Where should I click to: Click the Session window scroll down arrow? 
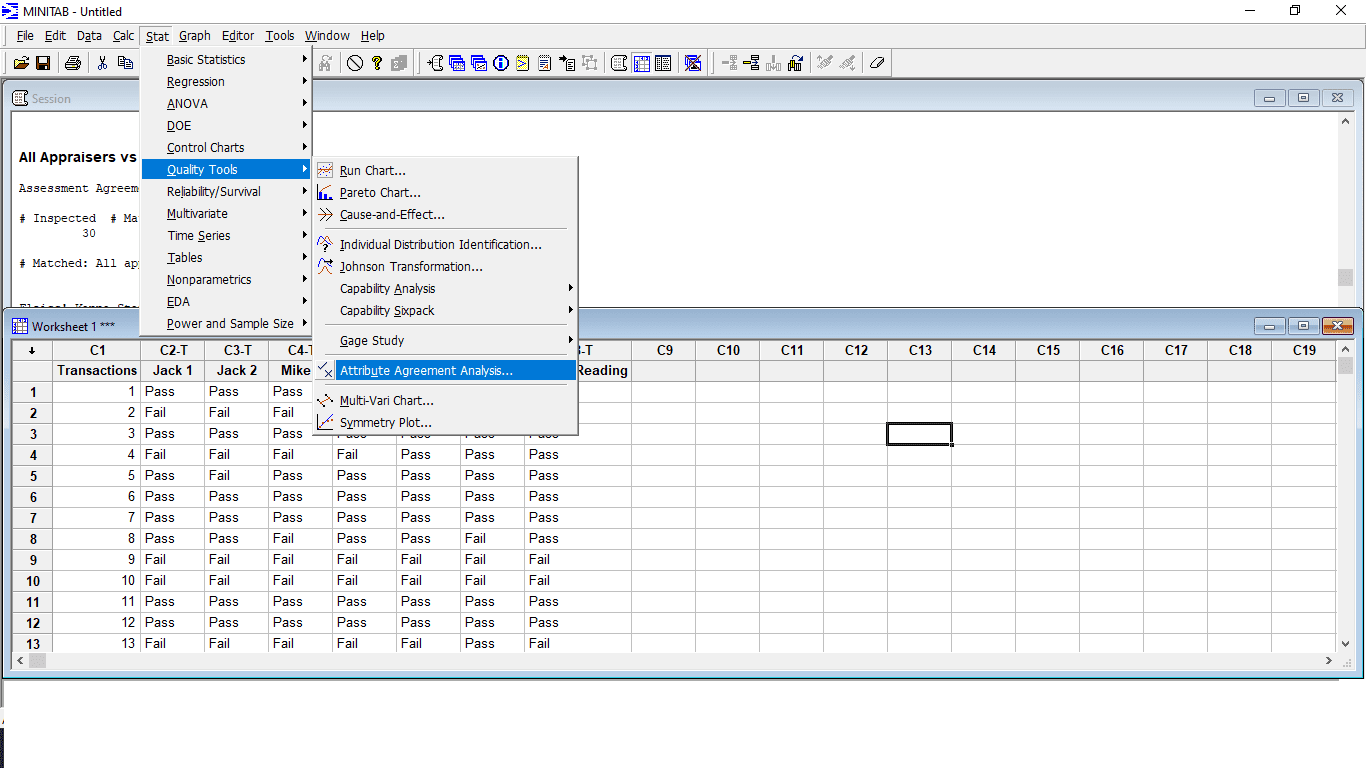point(1346,300)
